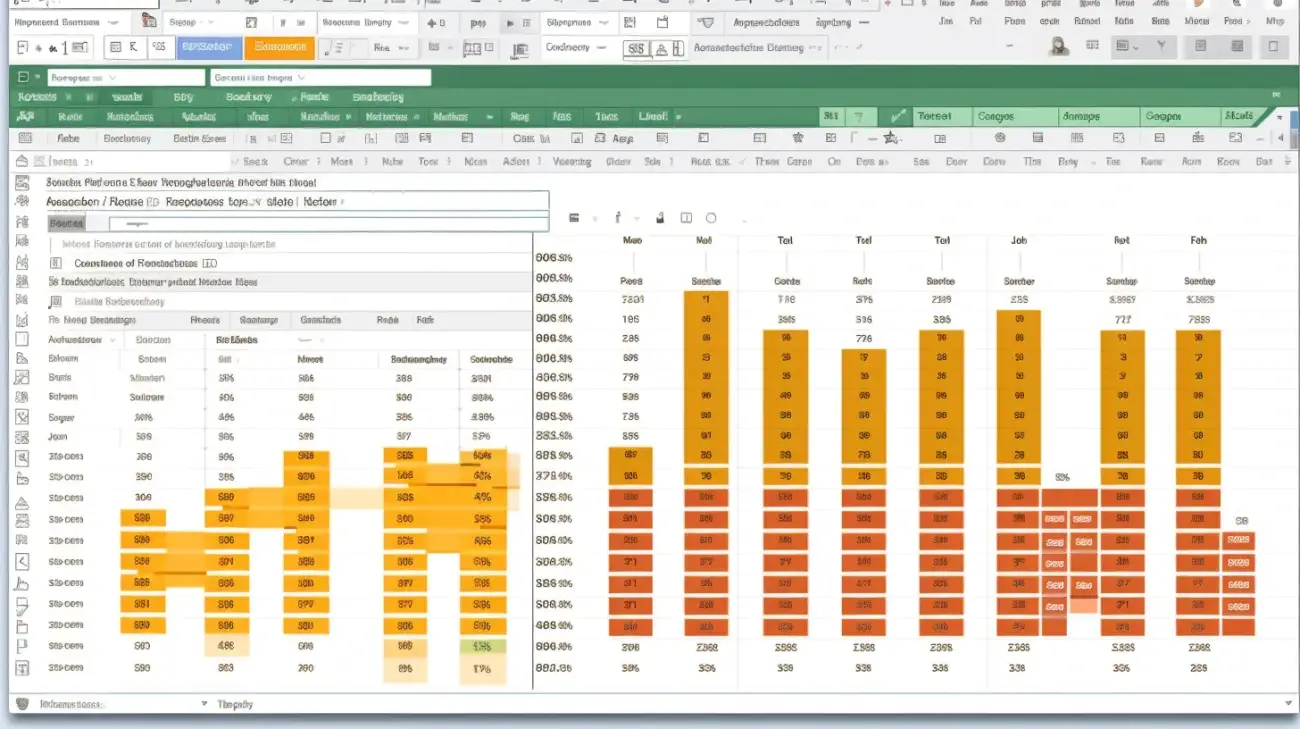Screen dimensions: 1300x729
Task: Expand the Codnecny dropdown in top toolbar
Action: (x=576, y=47)
